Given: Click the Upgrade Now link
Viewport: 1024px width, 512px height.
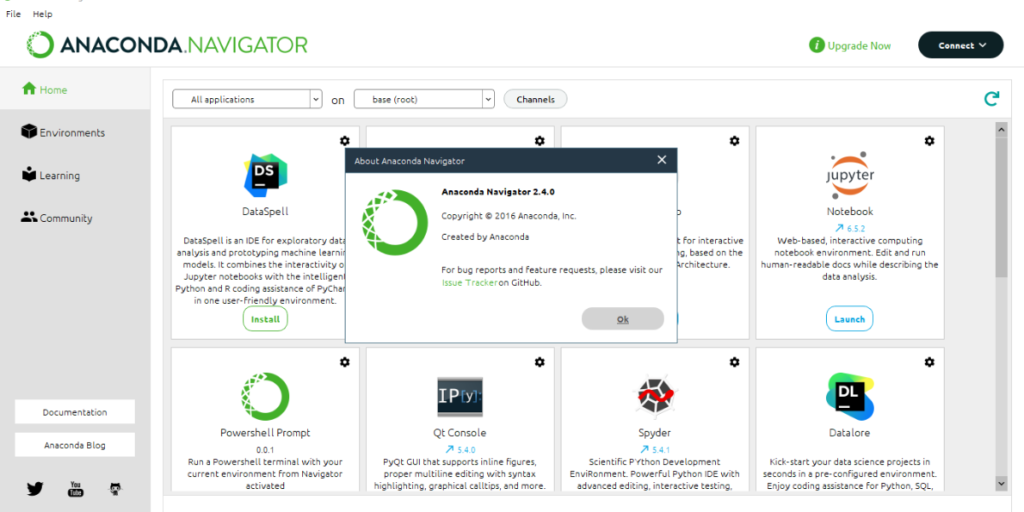Looking at the screenshot, I should click(859, 46).
